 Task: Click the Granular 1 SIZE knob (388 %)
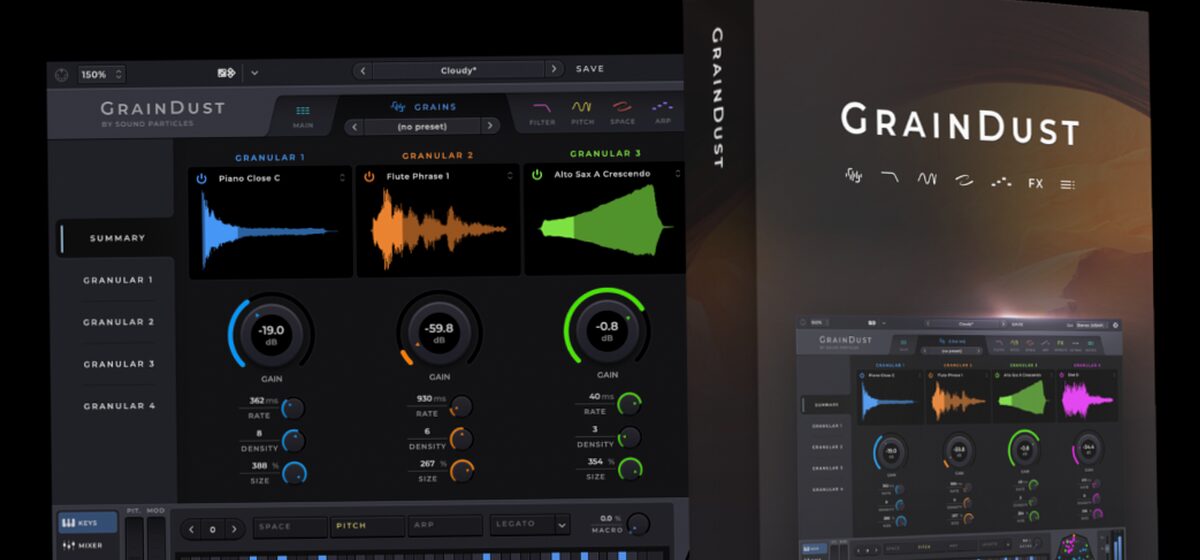pos(294,473)
